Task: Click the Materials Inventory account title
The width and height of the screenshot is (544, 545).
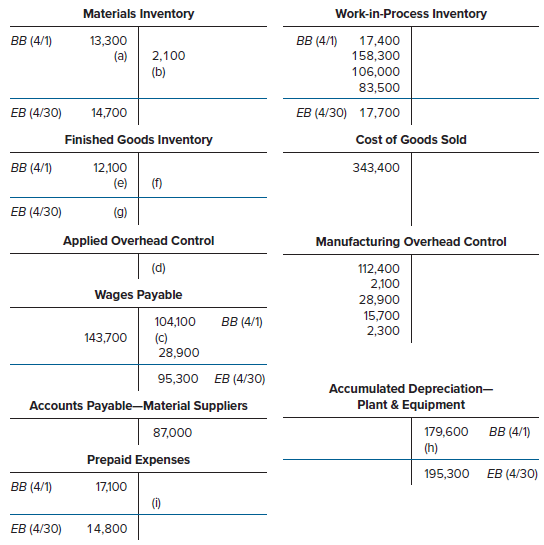Action: tap(138, 14)
